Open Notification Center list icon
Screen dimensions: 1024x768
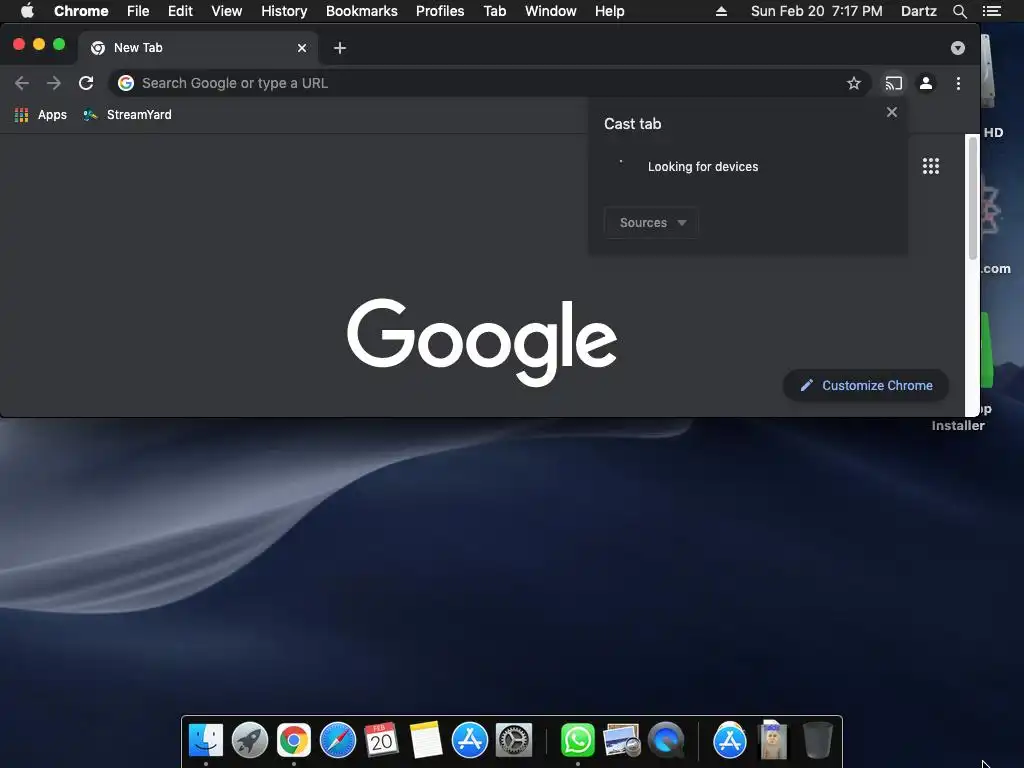coord(991,11)
